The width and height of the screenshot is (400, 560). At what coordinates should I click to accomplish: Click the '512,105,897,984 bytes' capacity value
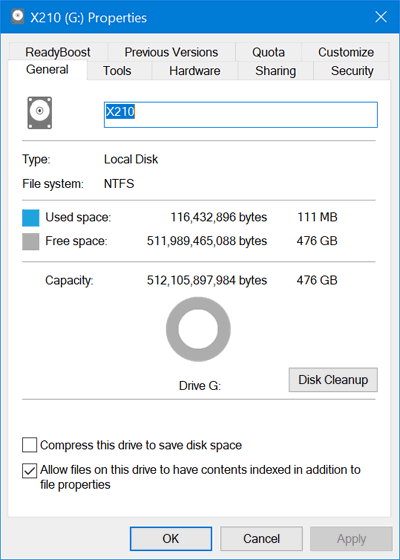(207, 280)
